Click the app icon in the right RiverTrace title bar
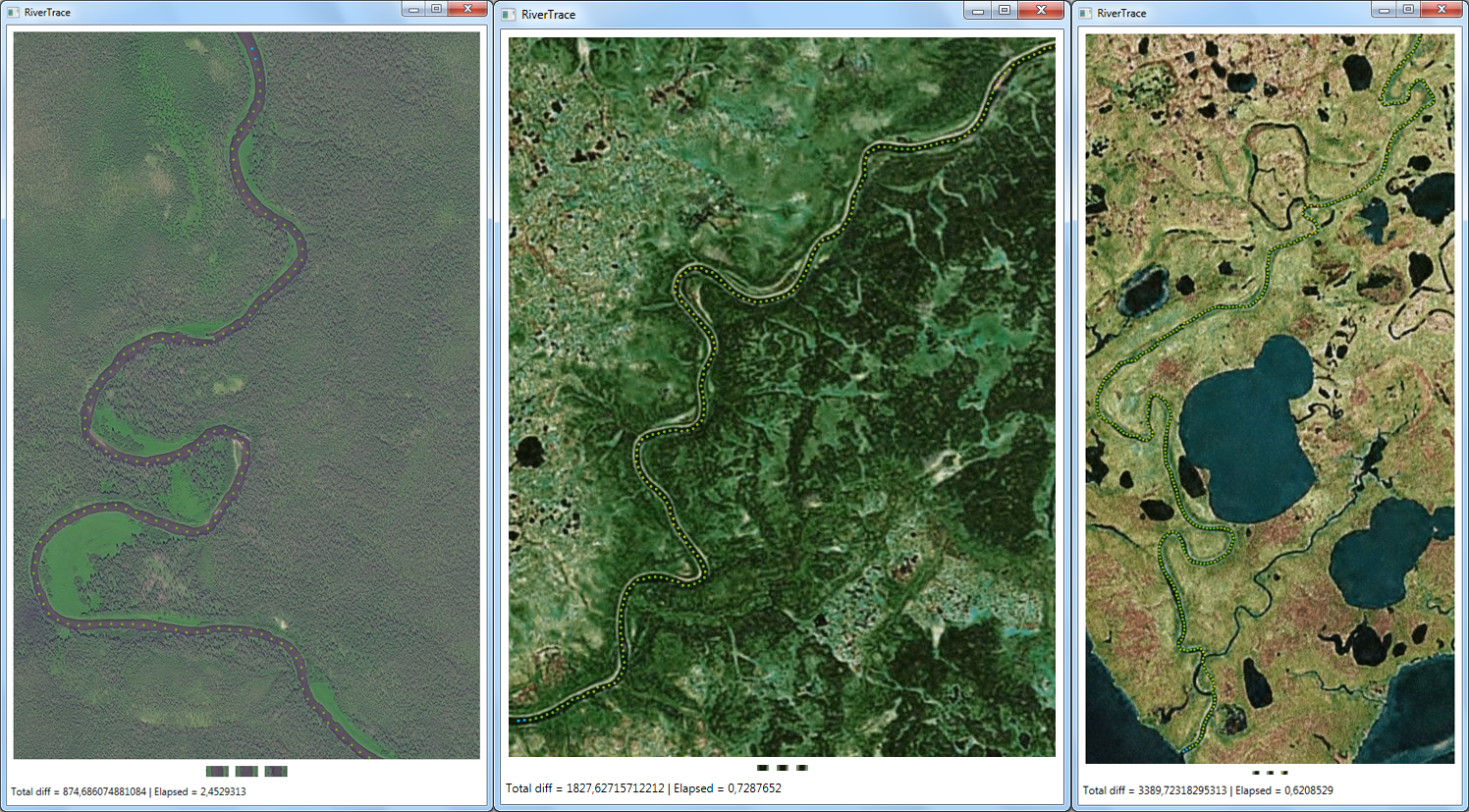The width and height of the screenshot is (1469, 812). click(x=1085, y=13)
